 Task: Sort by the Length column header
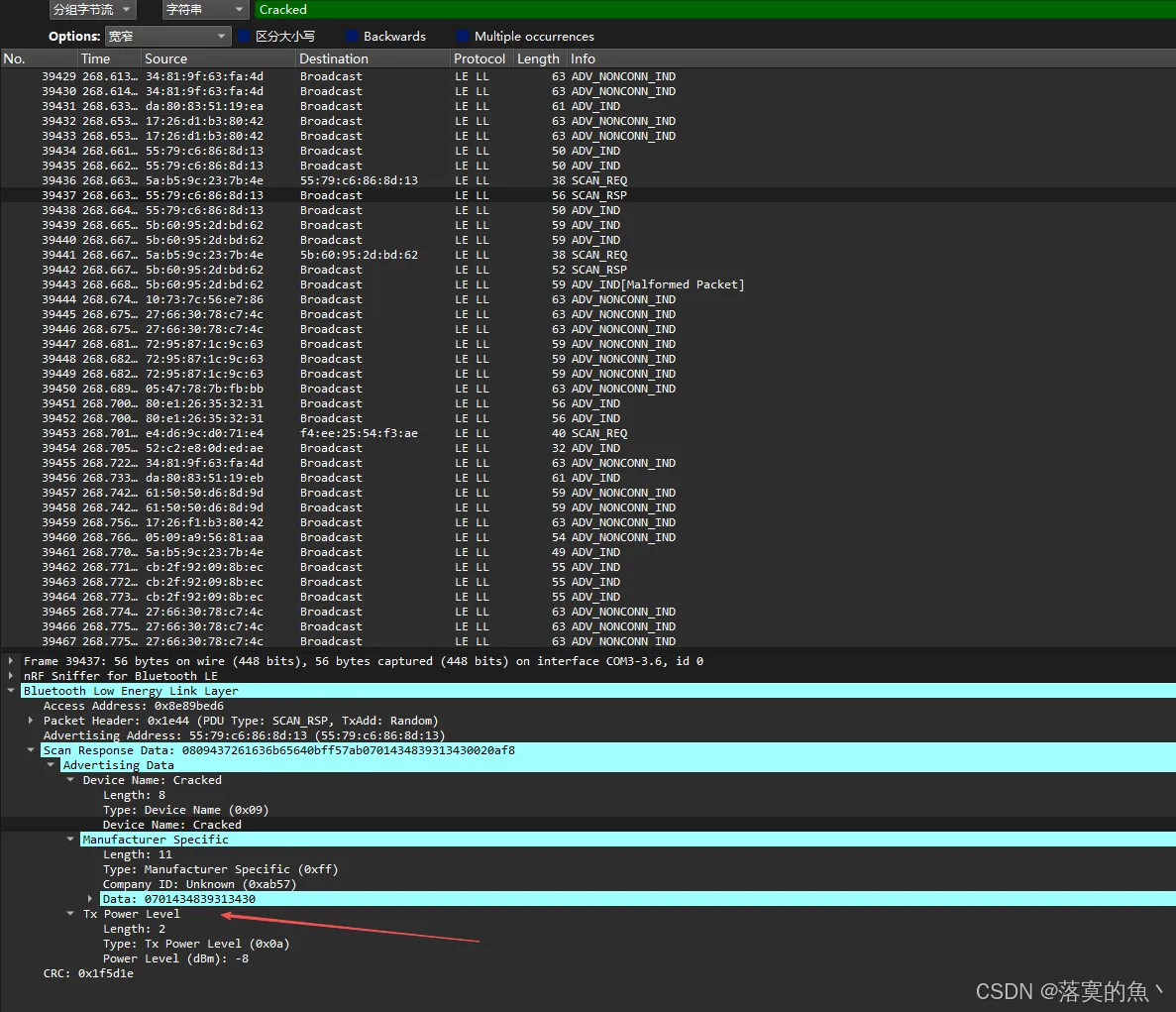click(539, 58)
